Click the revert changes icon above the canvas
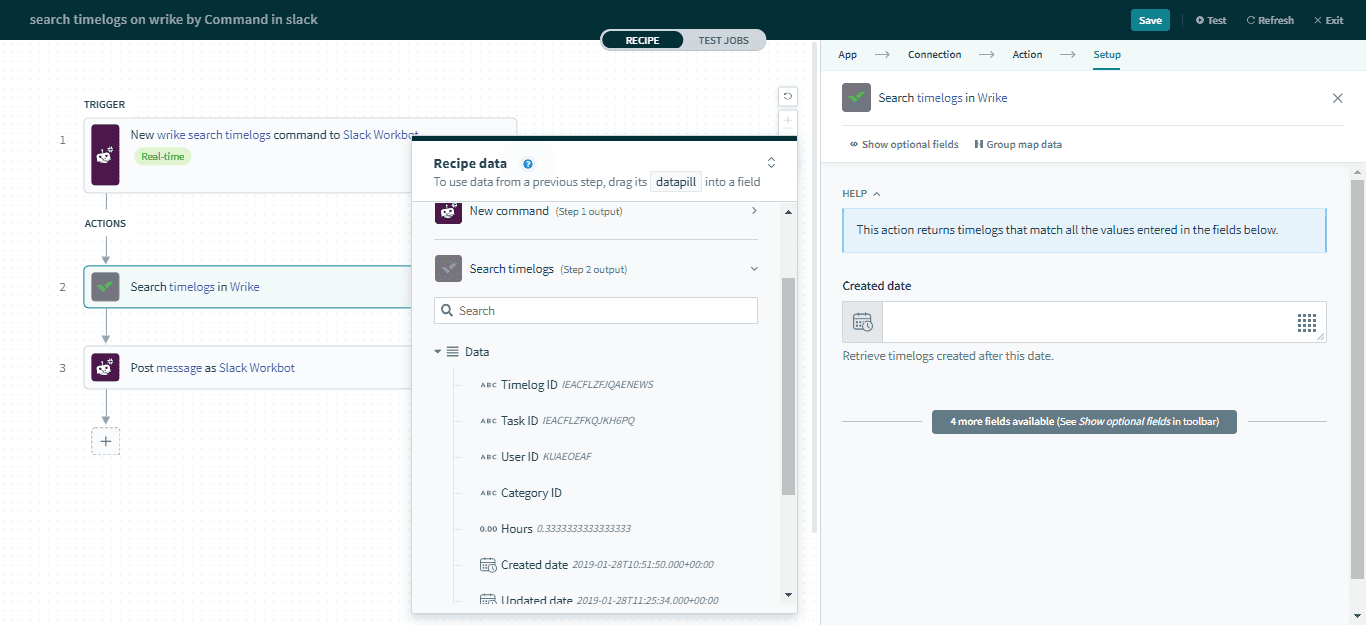 tap(788, 96)
